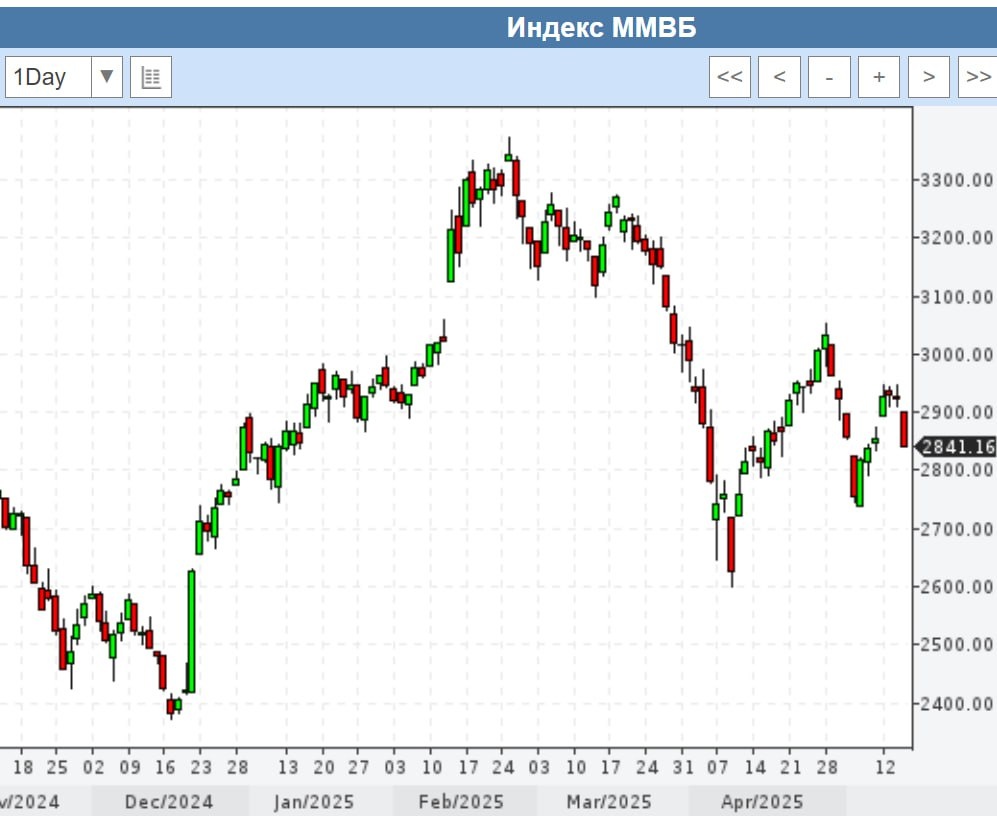Click the tall green candle before 23 December
997x823 pixels.
click(191, 632)
